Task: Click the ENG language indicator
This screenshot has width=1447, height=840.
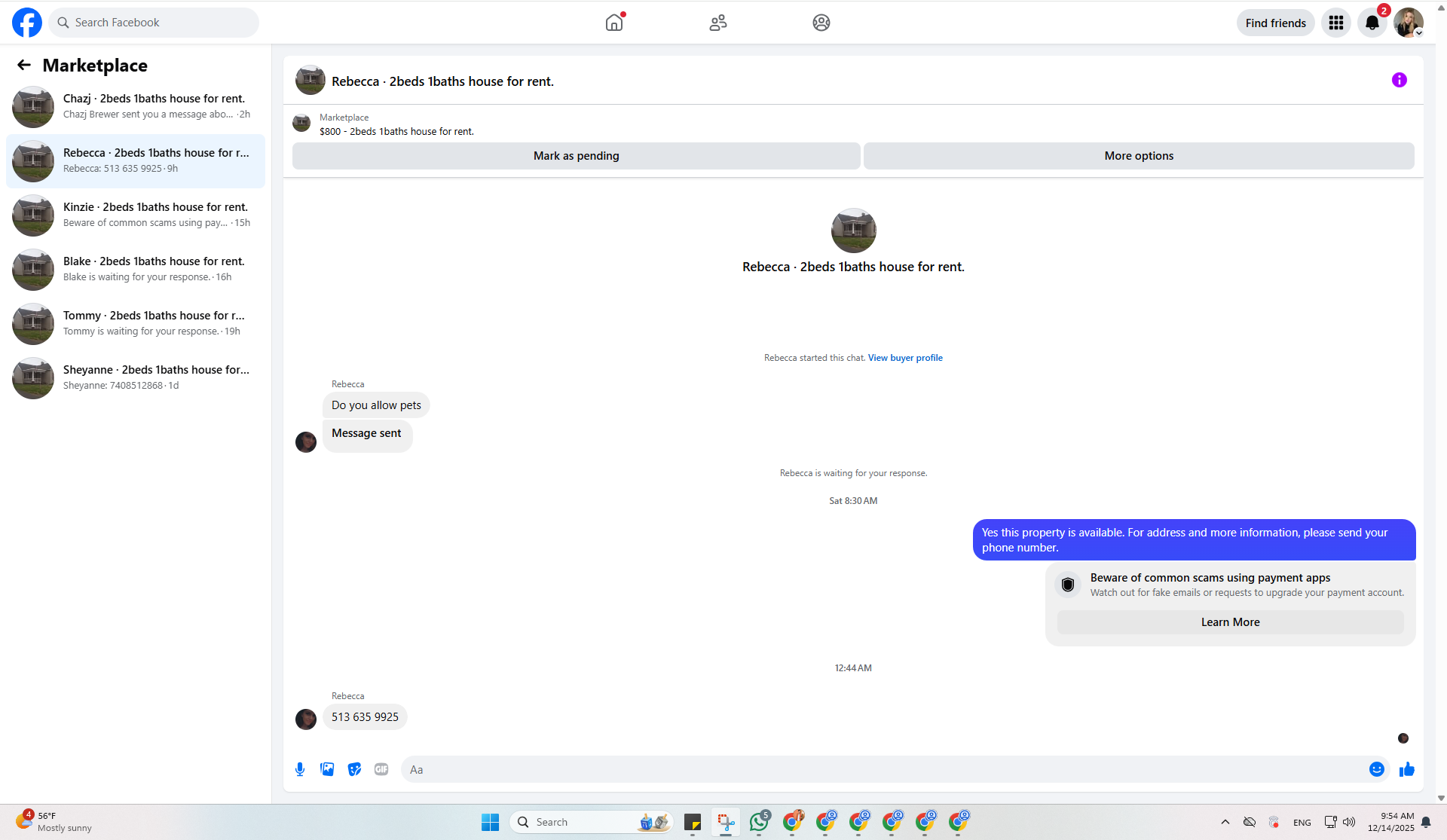Action: coord(1302,822)
